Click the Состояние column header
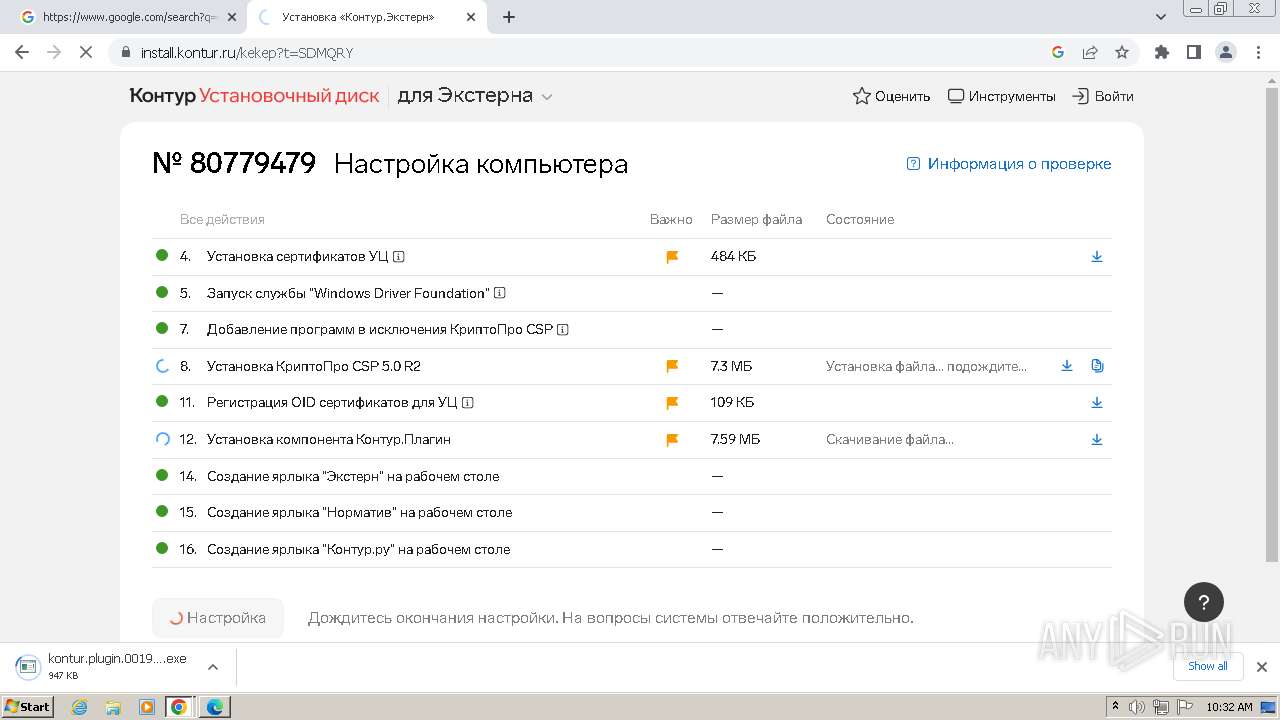Screen dimensions: 1280x720 [x=860, y=219]
